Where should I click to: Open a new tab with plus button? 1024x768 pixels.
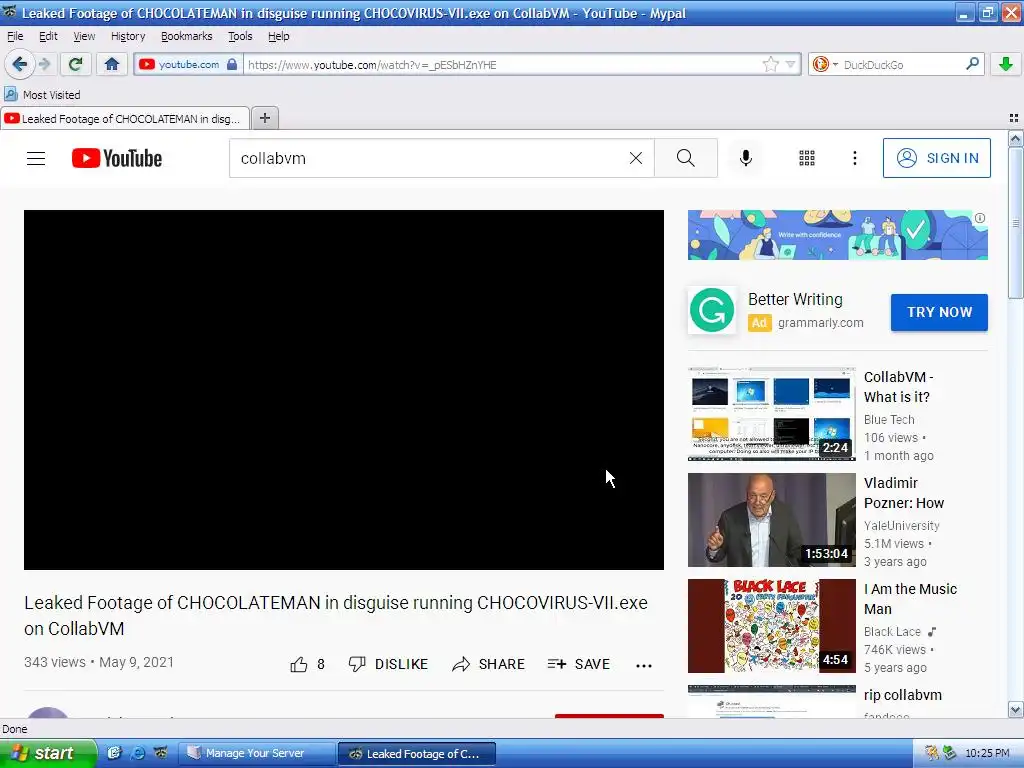click(264, 118)
